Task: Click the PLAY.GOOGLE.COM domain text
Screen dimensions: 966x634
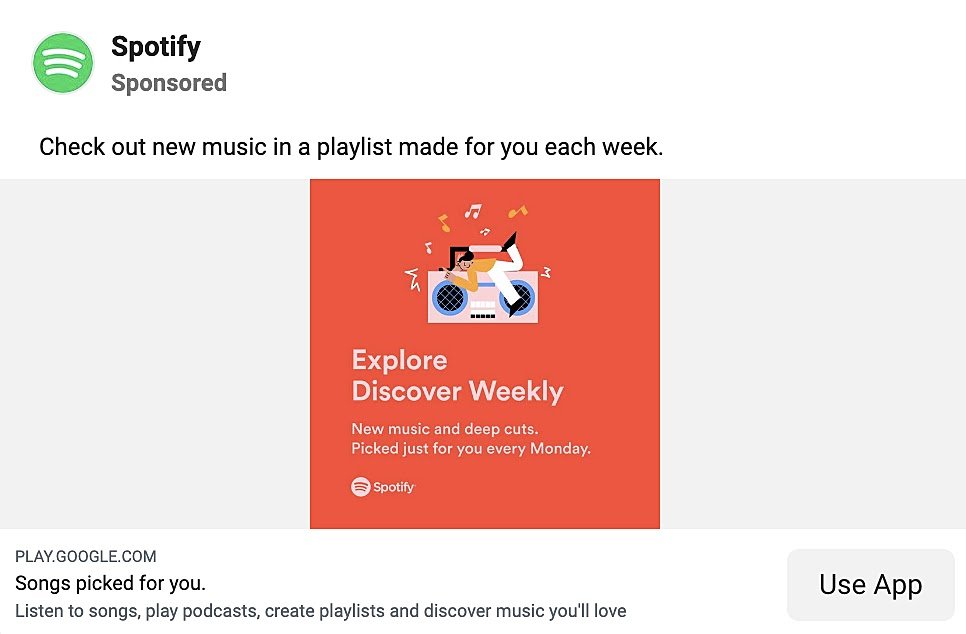Action: [85, 556]
